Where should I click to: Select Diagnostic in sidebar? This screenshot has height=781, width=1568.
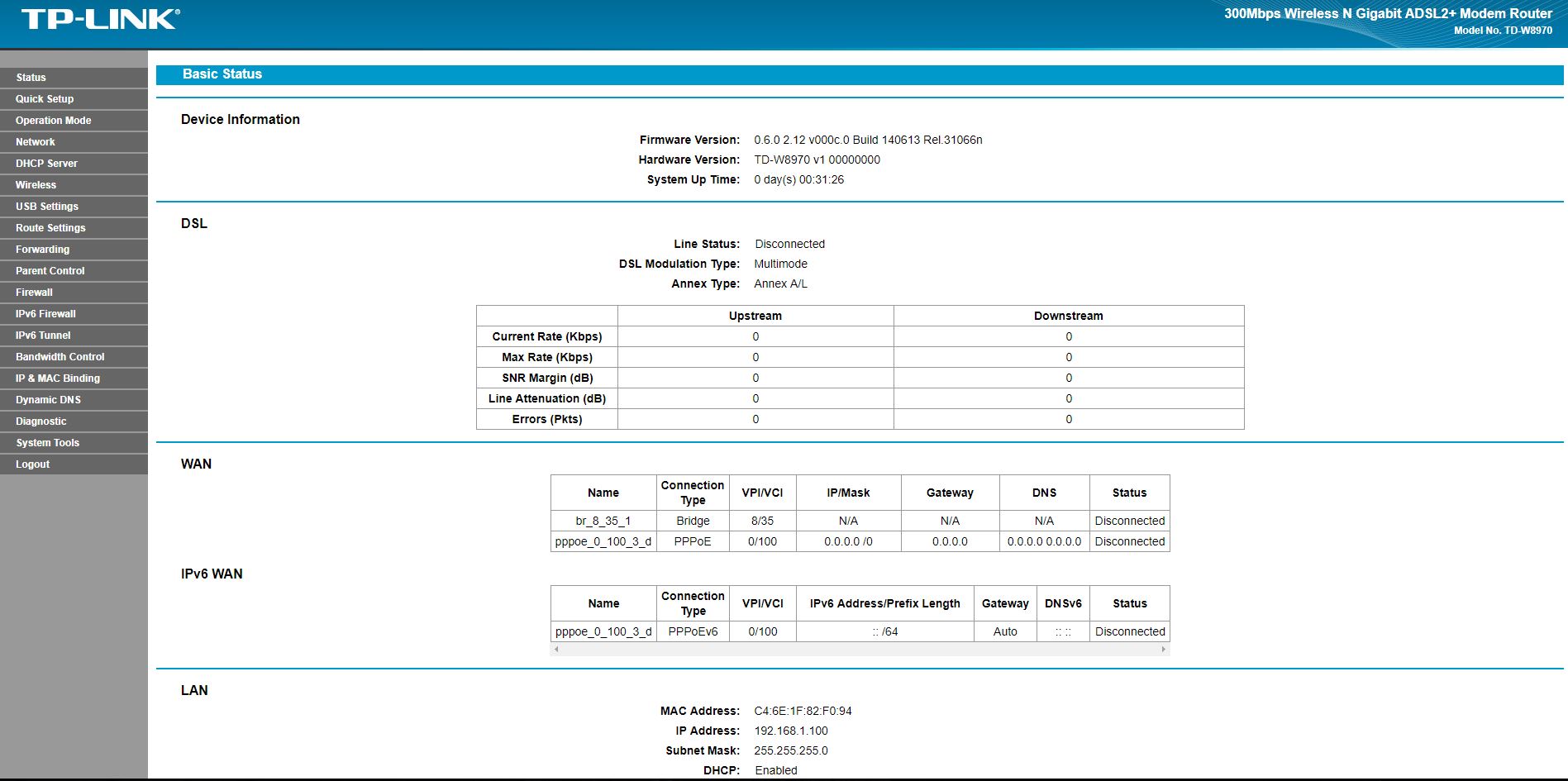coord(74,421)
